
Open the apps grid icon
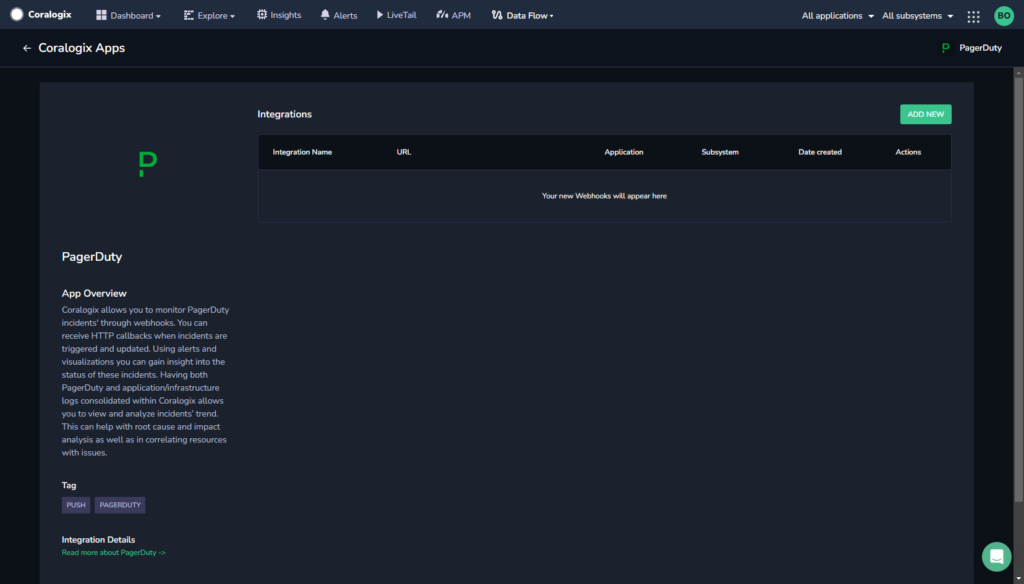pos(973,16)
